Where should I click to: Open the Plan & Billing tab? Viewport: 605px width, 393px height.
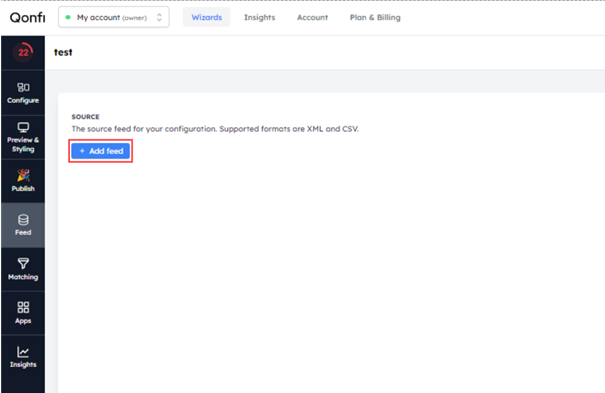click(x=375, y=17)
